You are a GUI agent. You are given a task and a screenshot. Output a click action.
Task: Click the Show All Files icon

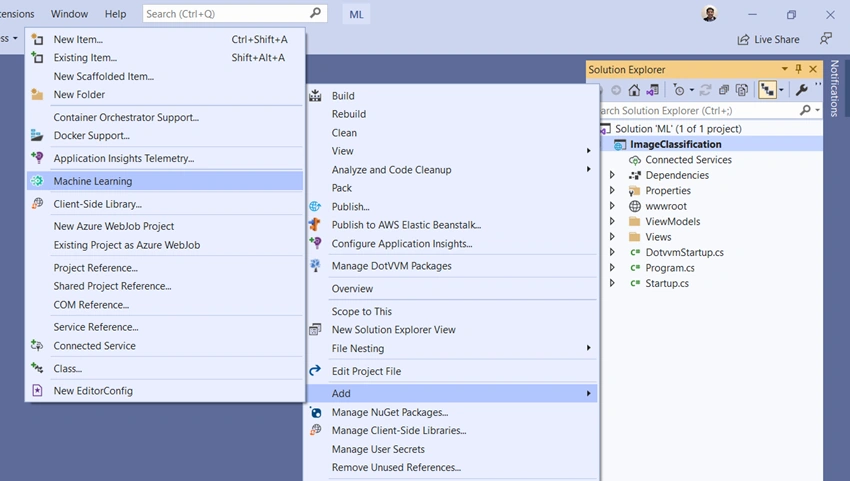[742, 90]
